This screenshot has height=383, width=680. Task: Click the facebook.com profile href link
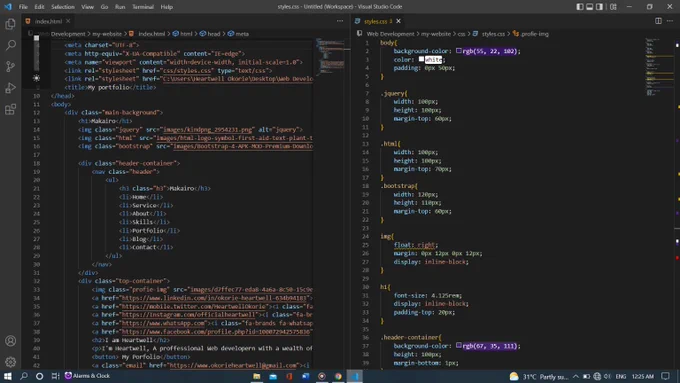point(216,331)
